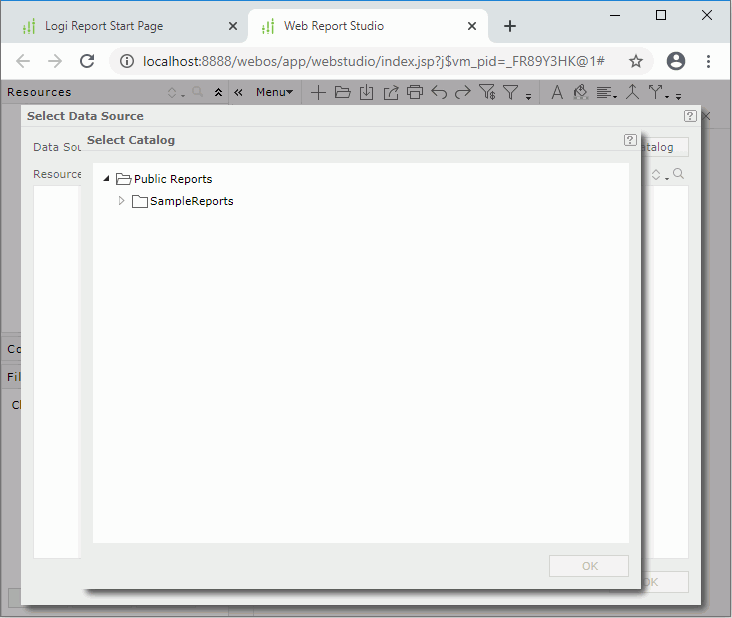The height and width of the screenshot is (618, 732).
Task: Click the Undo arrow icon
Action: pyautogui.click(x=438, y=93)
